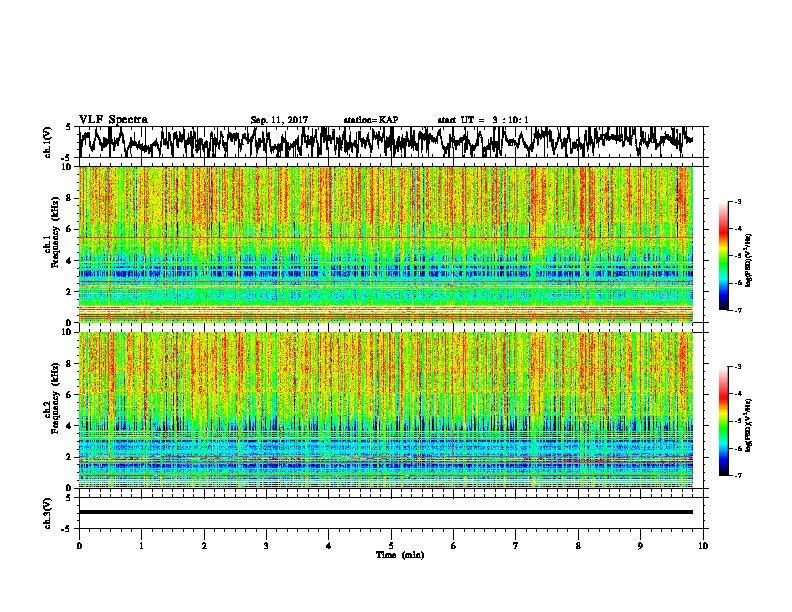The width and height of the screenshot is (792, 612).
Task: Click time axis tick label "3"
Action: (x=266, y=546)
